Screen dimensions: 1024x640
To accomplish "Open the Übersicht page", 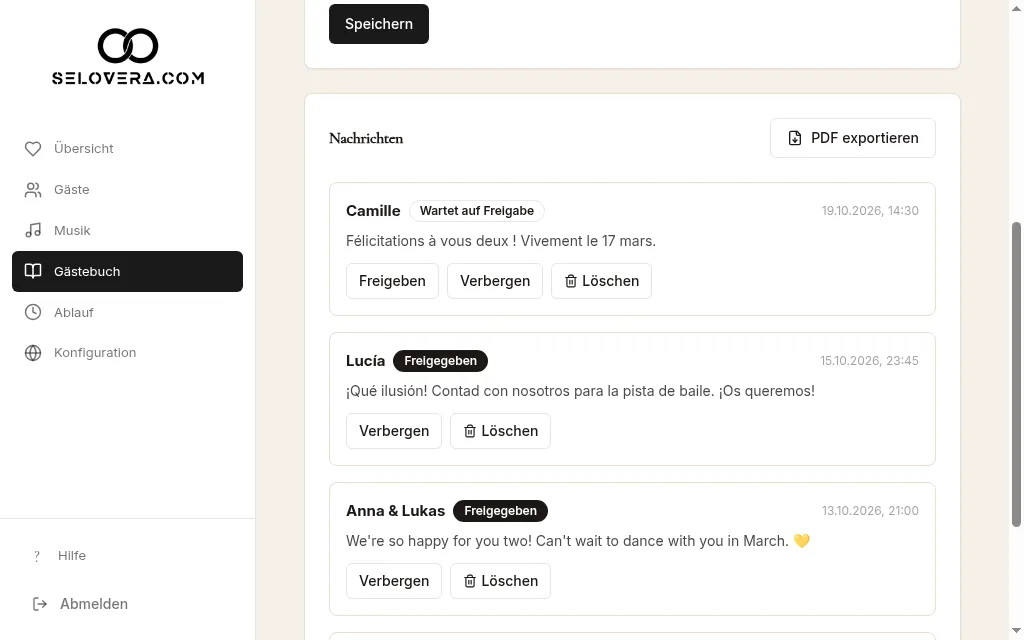I will click(x=127, y=149).
